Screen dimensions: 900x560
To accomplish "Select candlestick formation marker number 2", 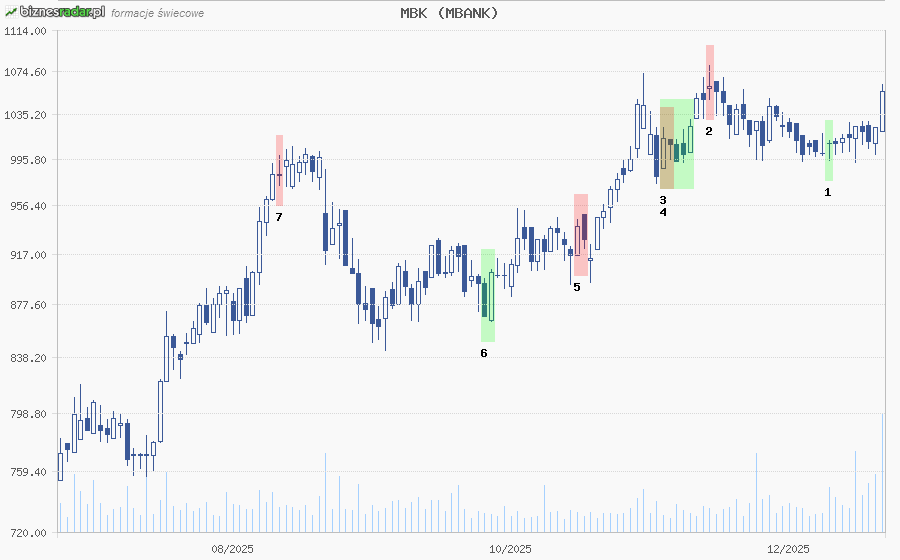I will coord(709,131).
